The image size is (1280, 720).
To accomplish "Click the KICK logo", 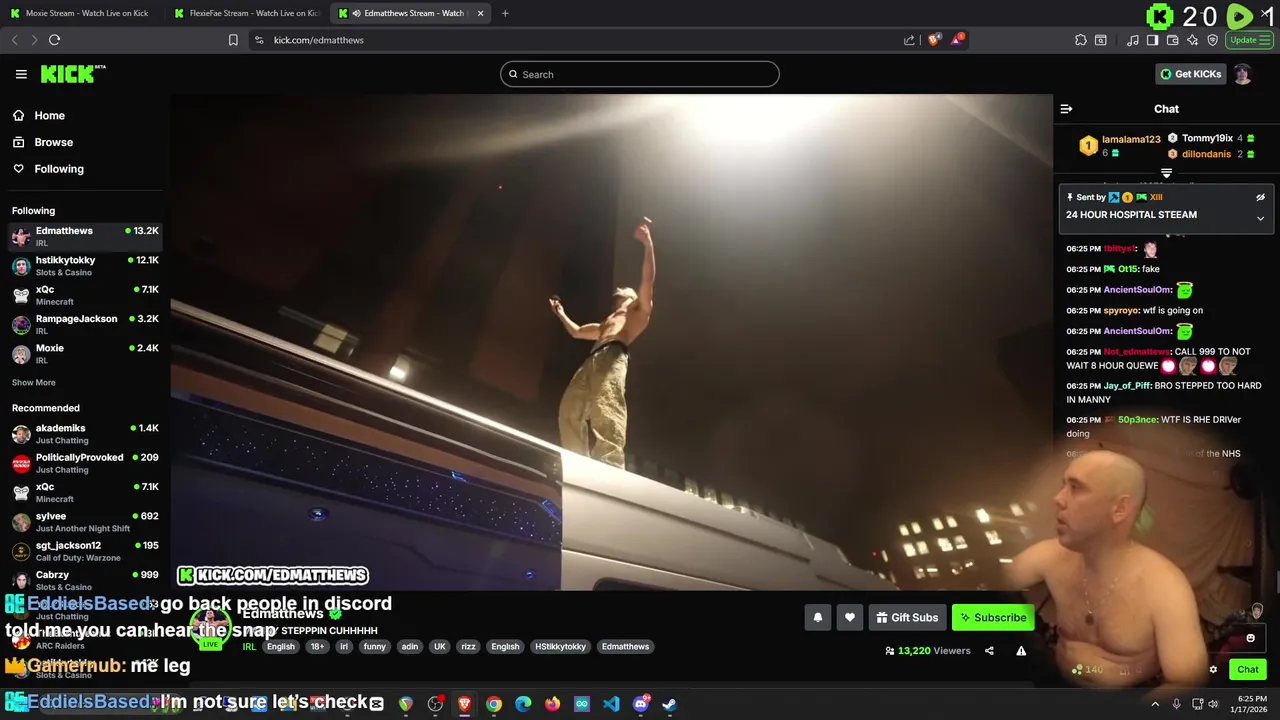I will coord(73,74).
